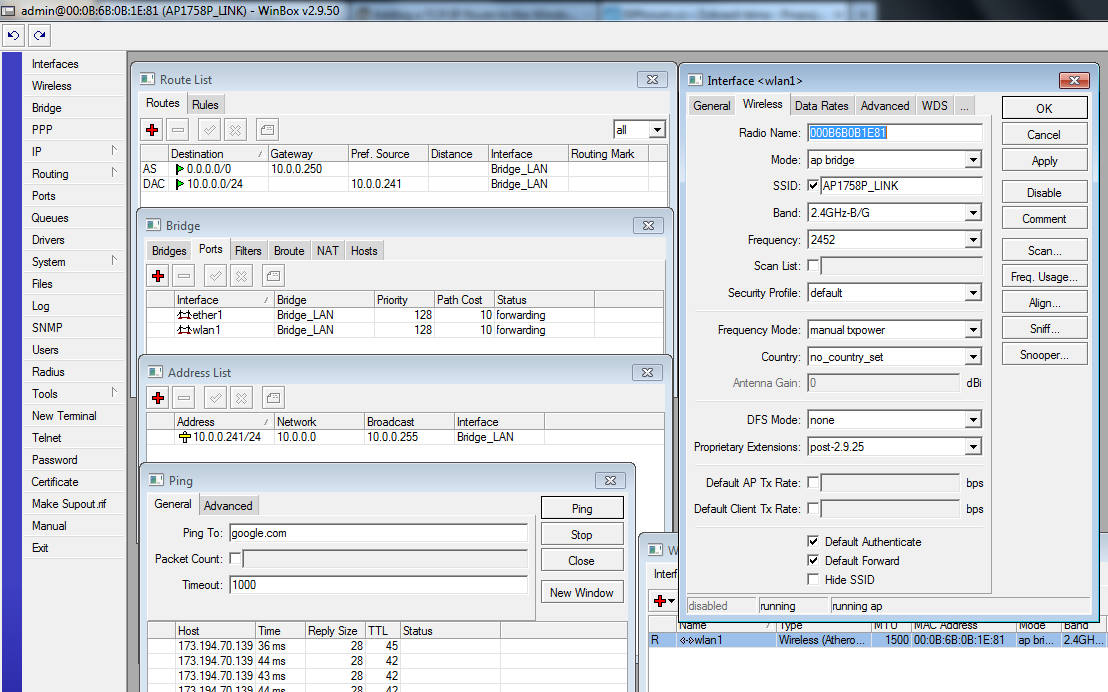Enable port with Bridge checkmark icon
The width and height of the screenshot is (1108, 692).
click(x=216, y=276)
